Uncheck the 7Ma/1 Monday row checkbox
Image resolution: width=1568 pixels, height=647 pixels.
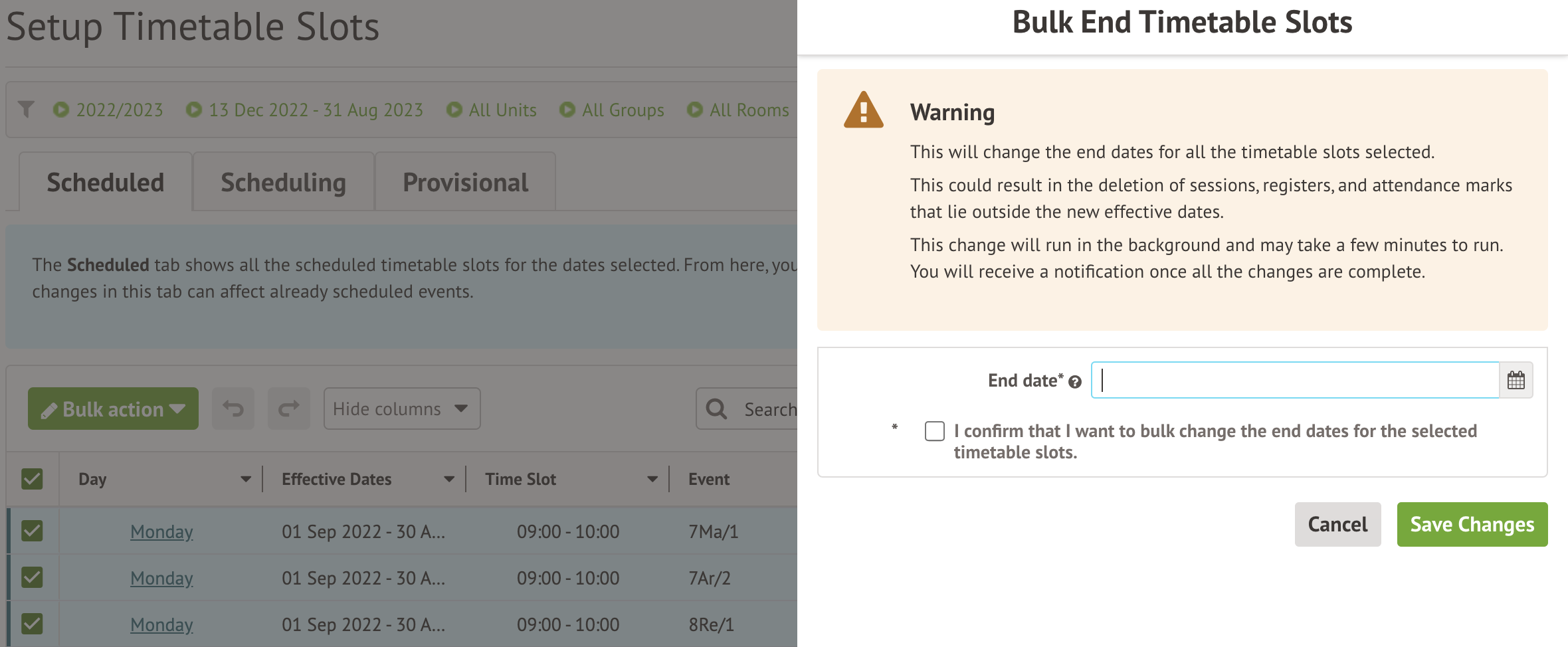pyautogui.click(x=32, y=531)
